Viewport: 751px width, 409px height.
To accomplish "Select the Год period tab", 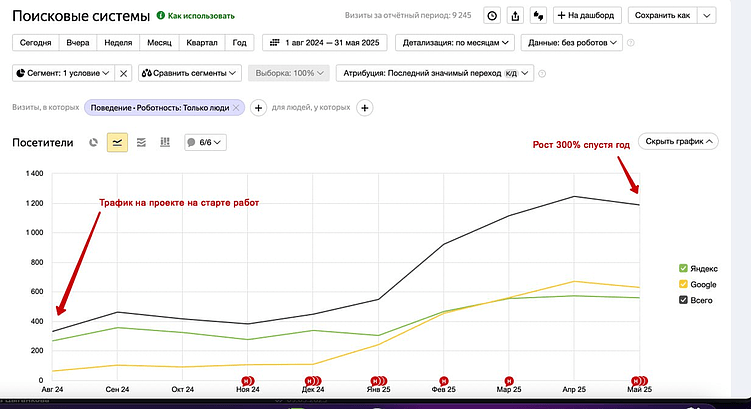I will [239, 43].
